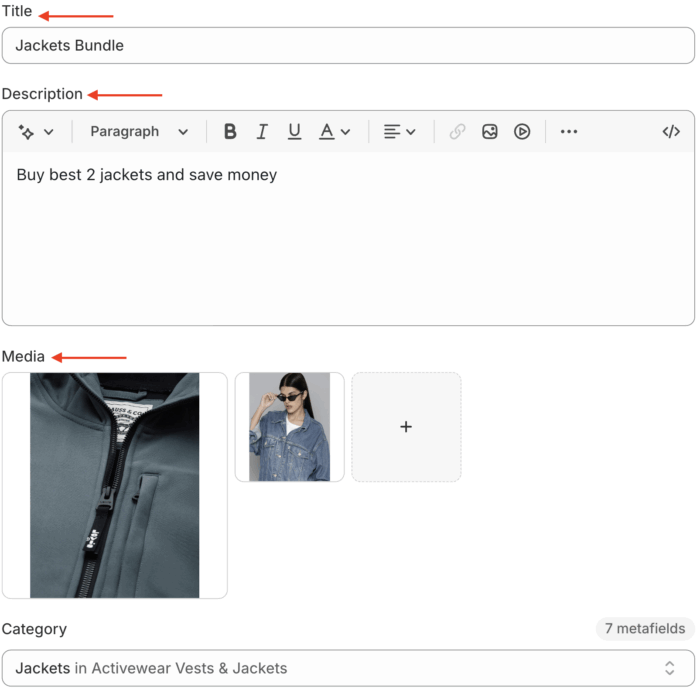Select the grey zip jacket thumbnail
Image resolution: width=700 pixels, height=690 pixels.
tap(115, 485)
